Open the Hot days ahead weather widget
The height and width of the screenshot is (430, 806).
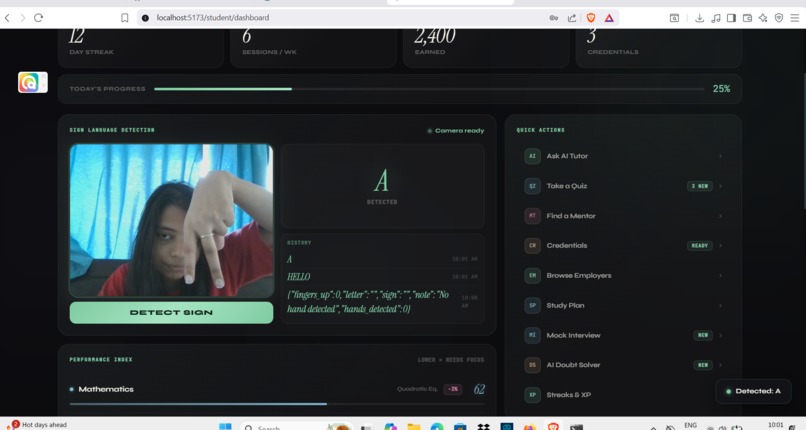(x=37, y=425)
